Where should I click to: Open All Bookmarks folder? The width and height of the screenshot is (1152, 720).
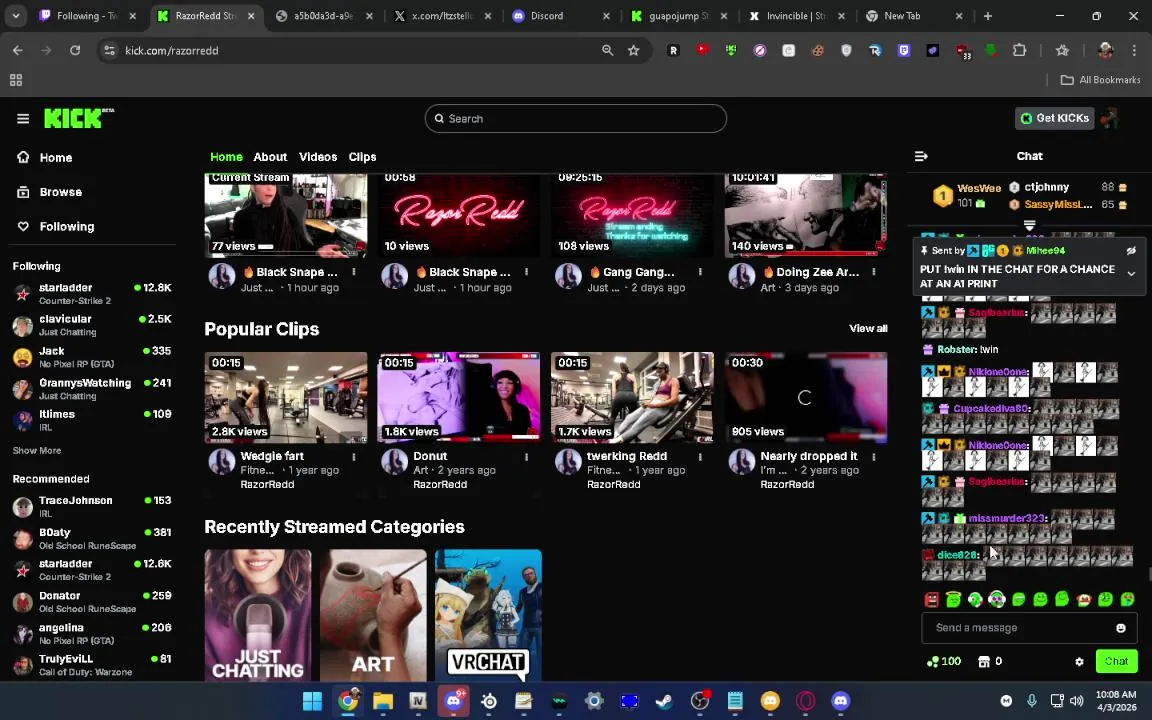1101,79
